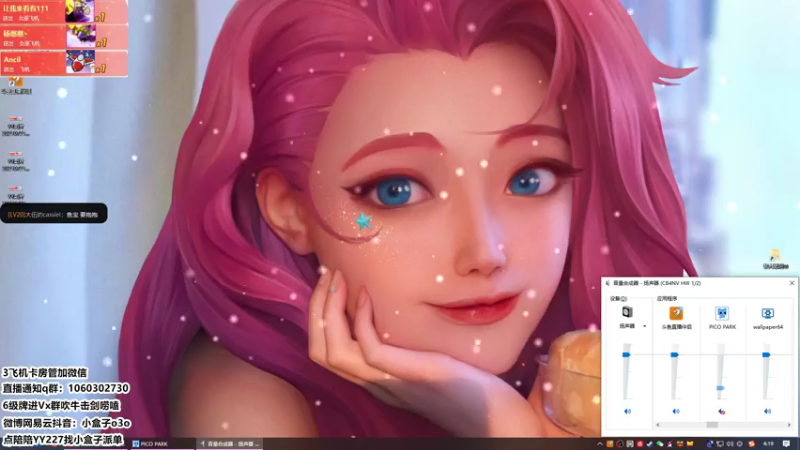Select Volume Mixer taskbar button
This screenshot has height=450, width=800.
click(x=229, y=444)
